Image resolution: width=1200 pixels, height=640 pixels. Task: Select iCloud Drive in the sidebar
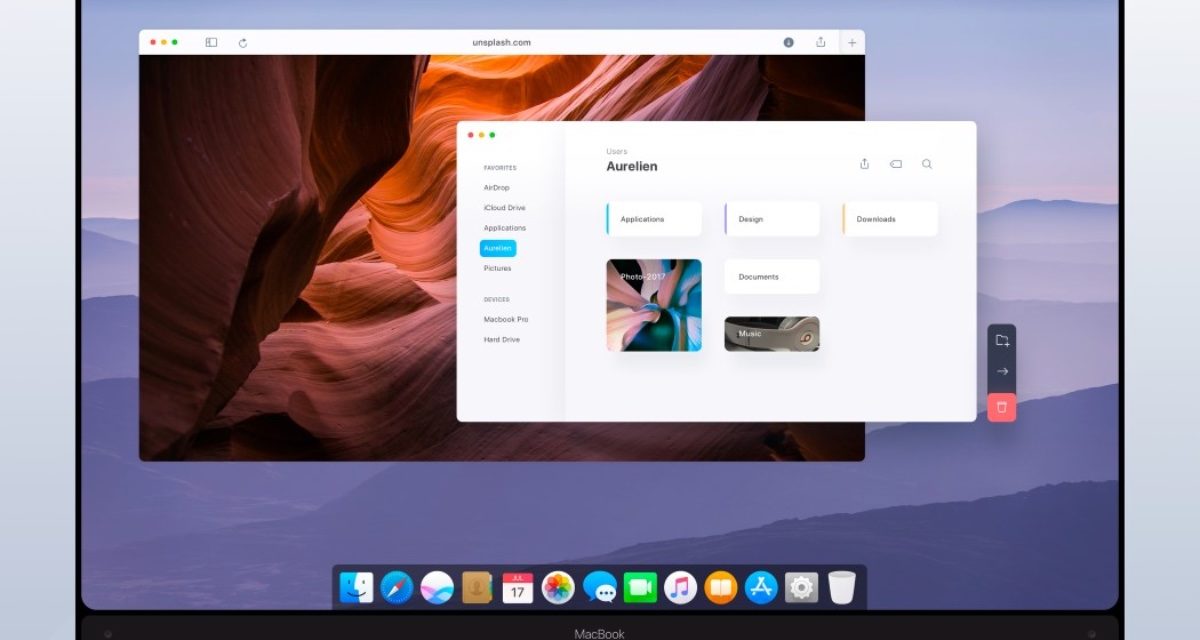pyautogui.click(x=504, y=208)
